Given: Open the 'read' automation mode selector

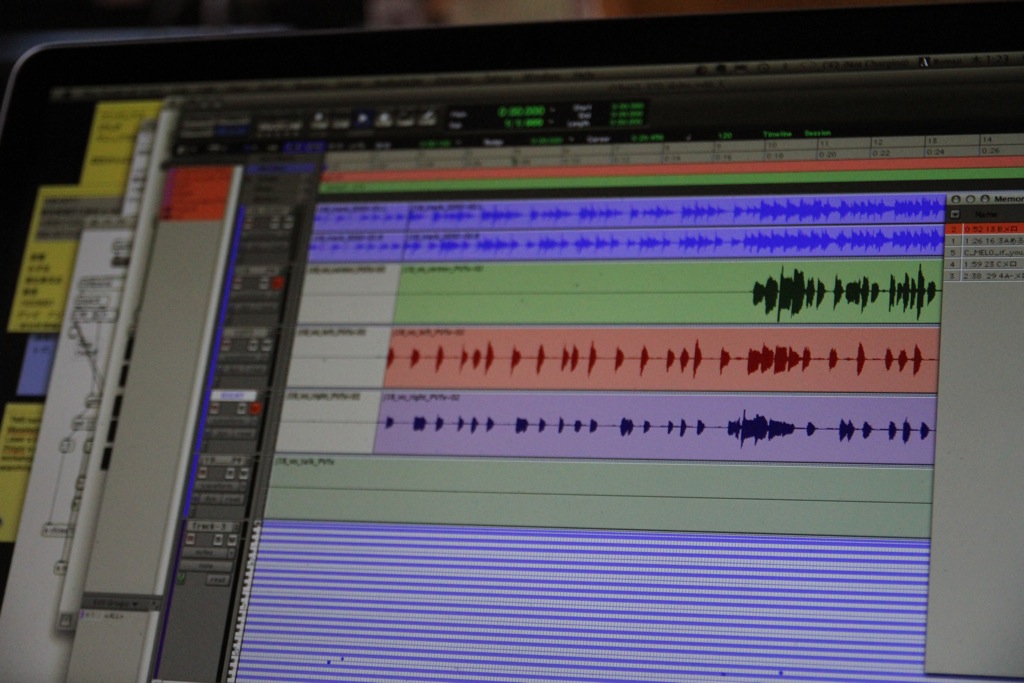Looking at the screenshot, I should (217, 579).
